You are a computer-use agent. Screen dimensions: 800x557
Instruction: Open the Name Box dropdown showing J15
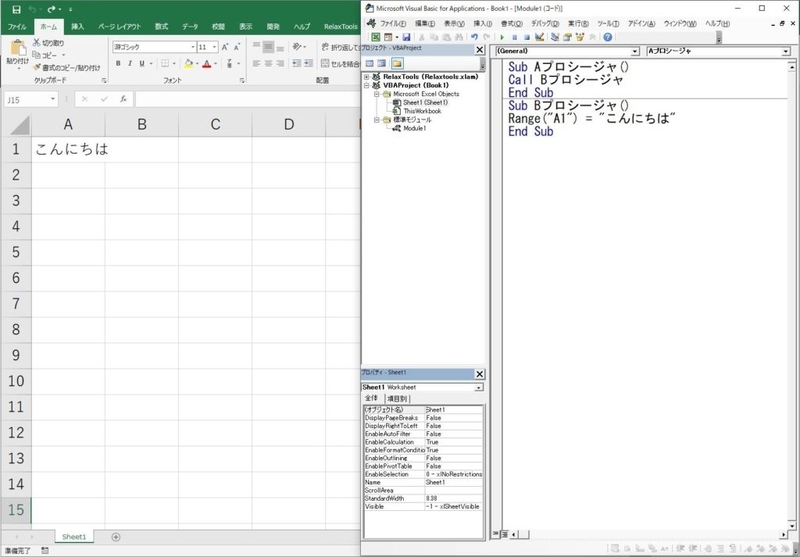click(53, 99)
